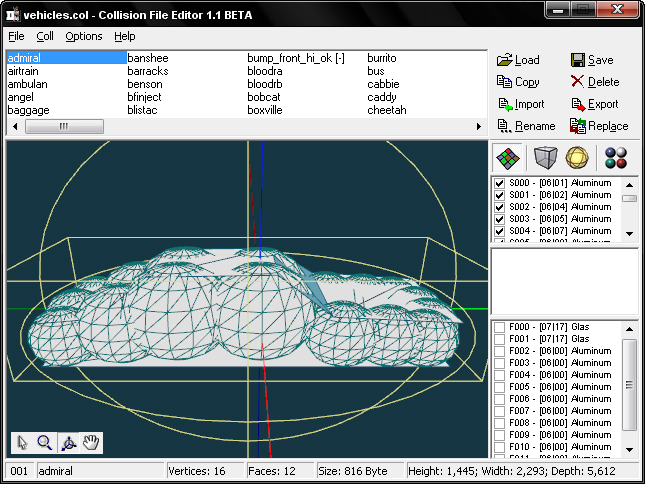Open the Options menu
This screenshot has height=484, width=645.
click(x=84, y=36)
